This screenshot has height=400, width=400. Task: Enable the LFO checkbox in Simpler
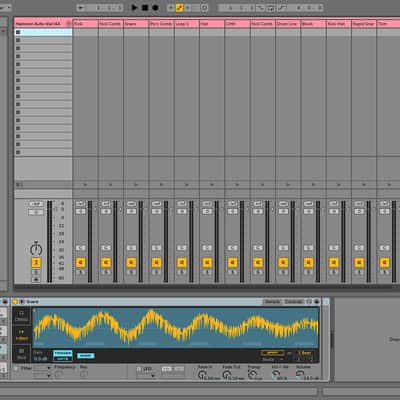click(139, 369)
